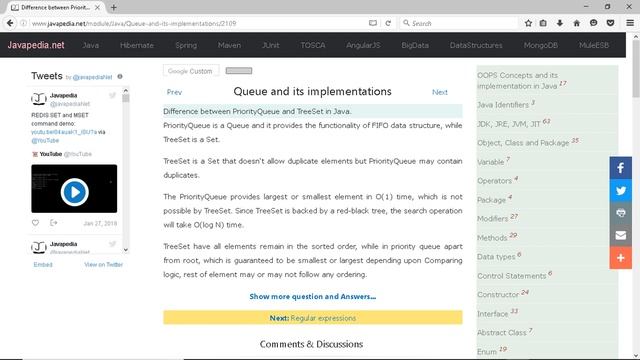
Task: Open the Java menu item
Action: click(x=91, y=45)
